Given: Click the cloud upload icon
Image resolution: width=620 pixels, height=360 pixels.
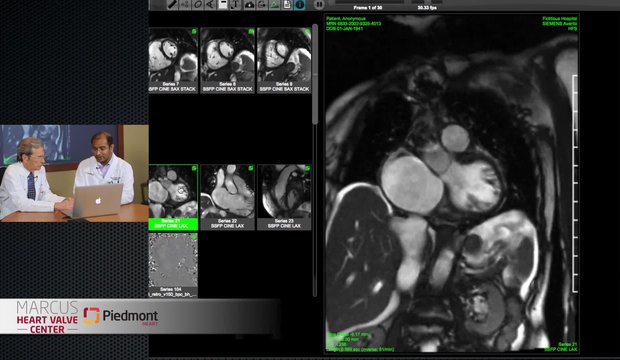Looking at the screenshot, I should tap(249, 5).
